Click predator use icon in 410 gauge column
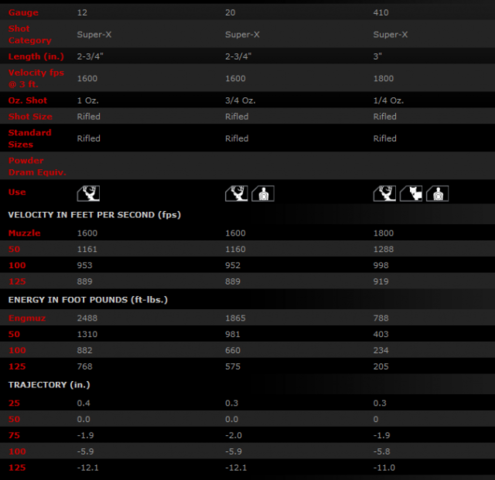495x480 pixels. click(x=411, y=193)
